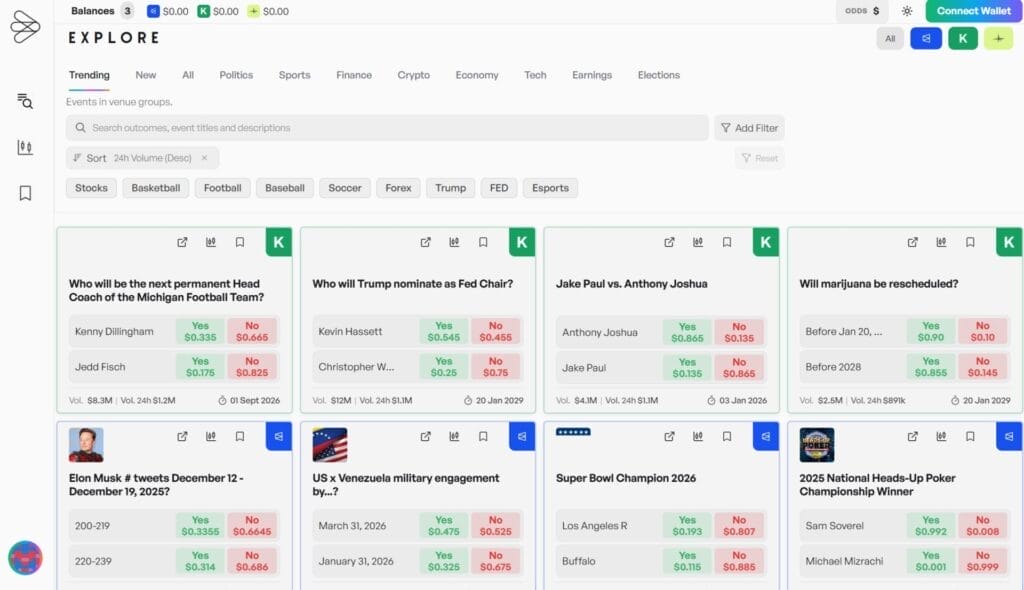Buy Yes on Kevin Hassett at $0.545

443,331
